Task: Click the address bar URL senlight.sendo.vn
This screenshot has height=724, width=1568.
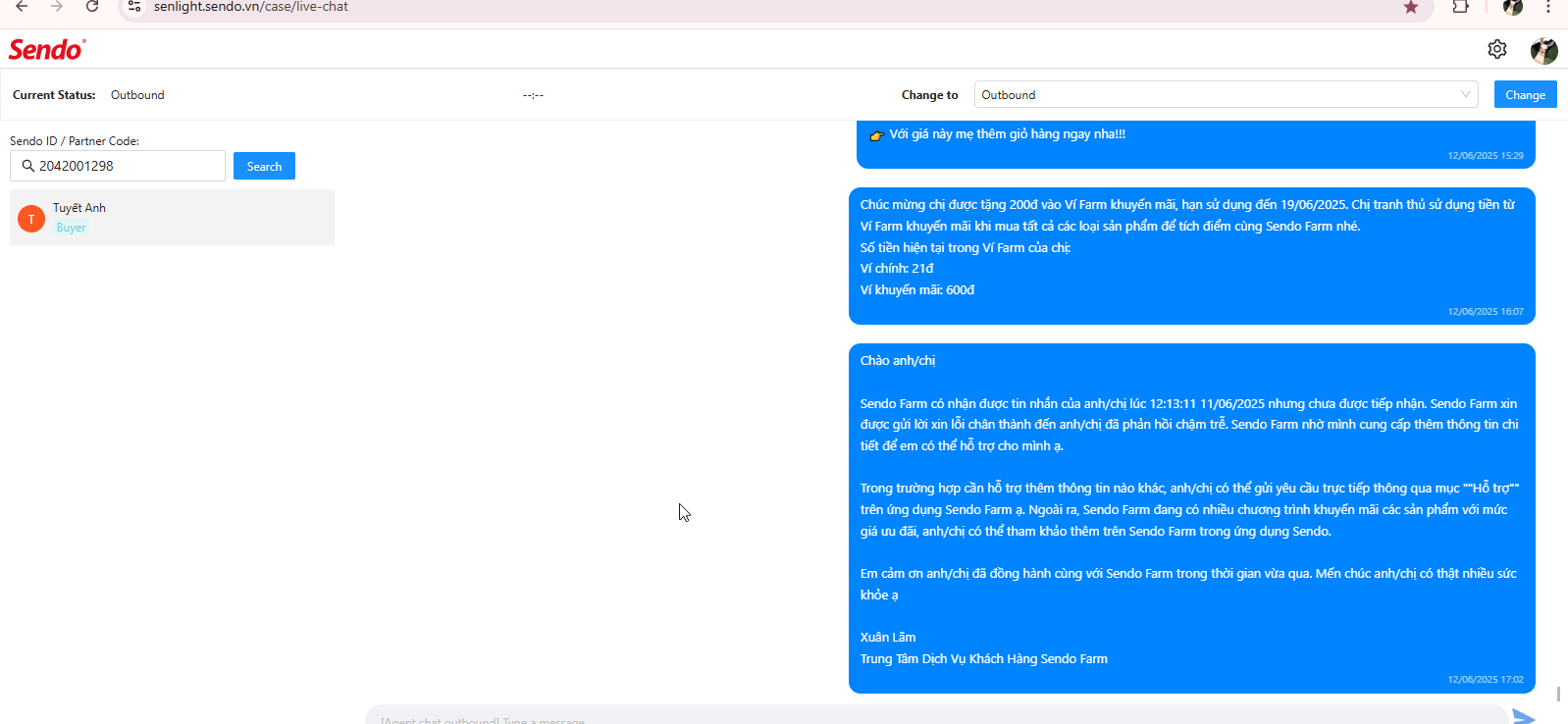Action: (x=251, y=7)
